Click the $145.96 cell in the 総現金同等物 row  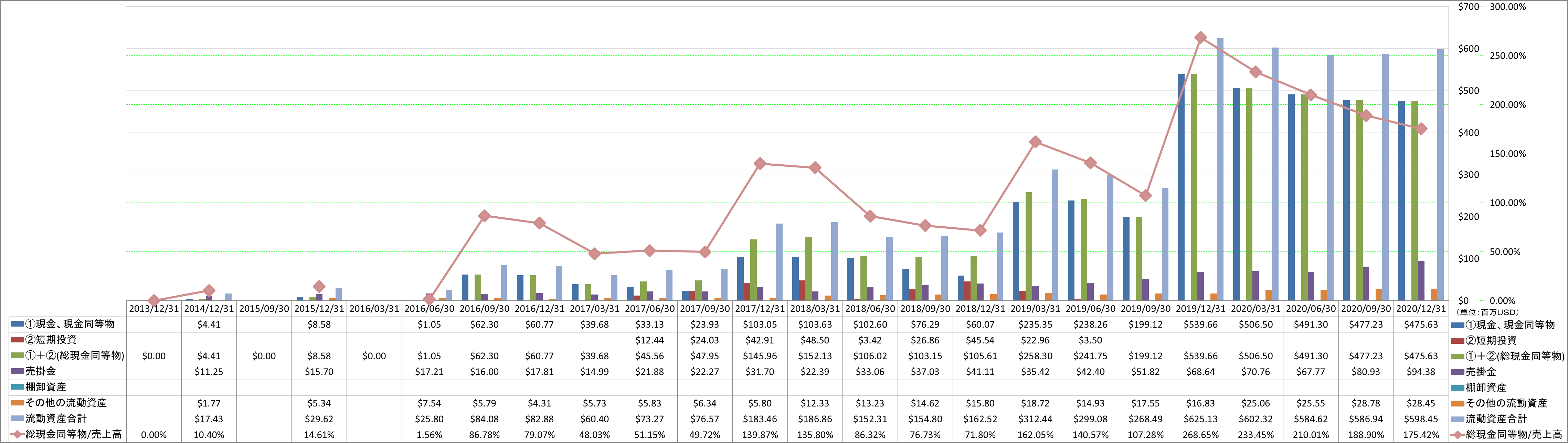tap(760, 356)
